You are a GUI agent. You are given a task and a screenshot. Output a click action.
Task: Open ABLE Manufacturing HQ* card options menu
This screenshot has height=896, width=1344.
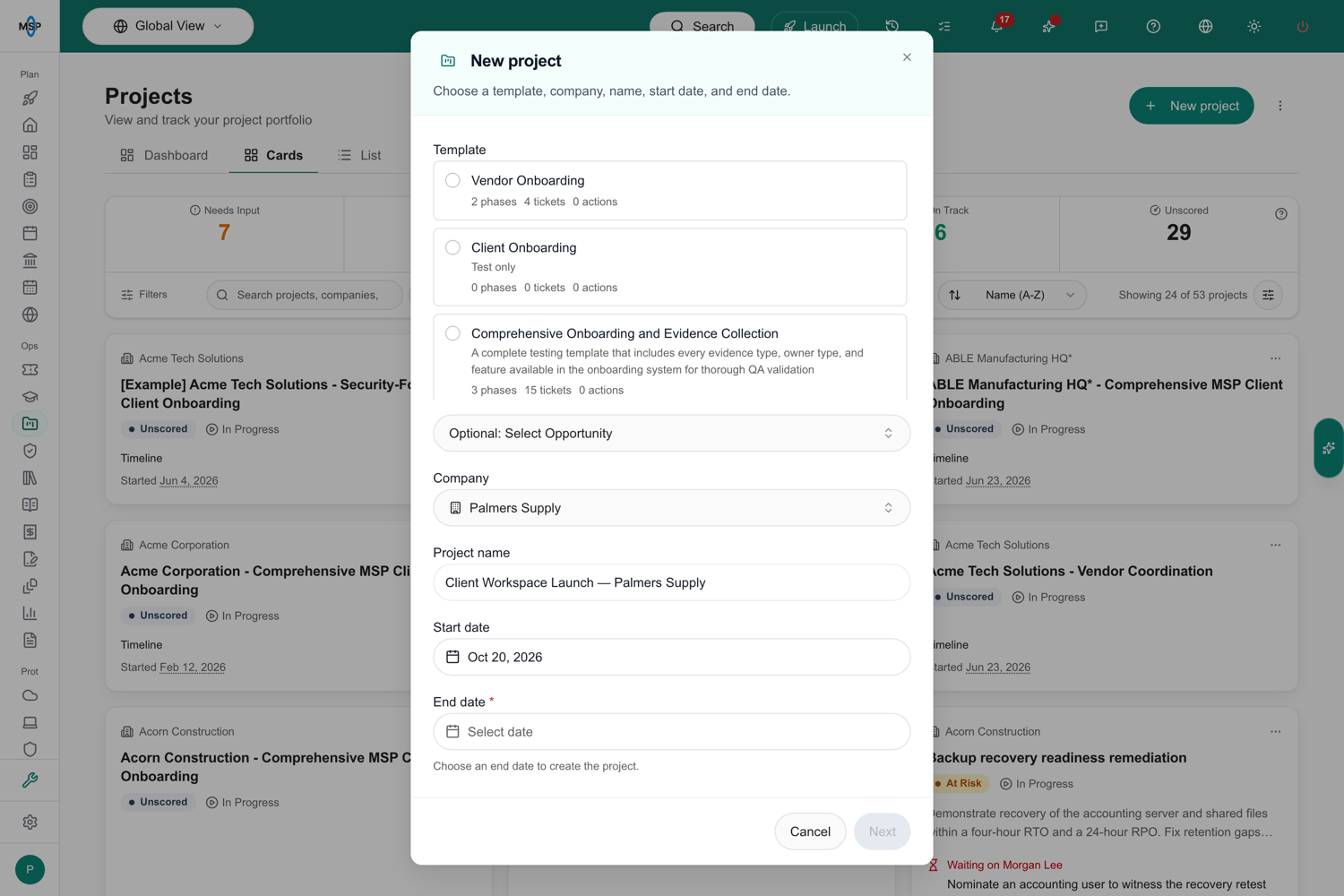click(x=1275, y=358)
